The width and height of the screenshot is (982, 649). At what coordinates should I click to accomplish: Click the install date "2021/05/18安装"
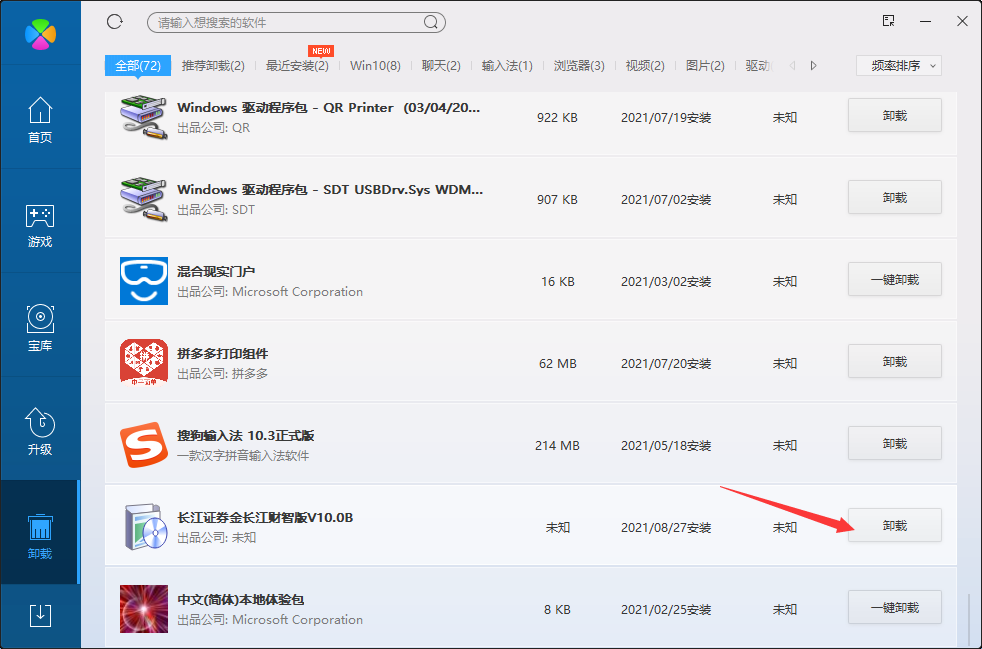point(666,445)
